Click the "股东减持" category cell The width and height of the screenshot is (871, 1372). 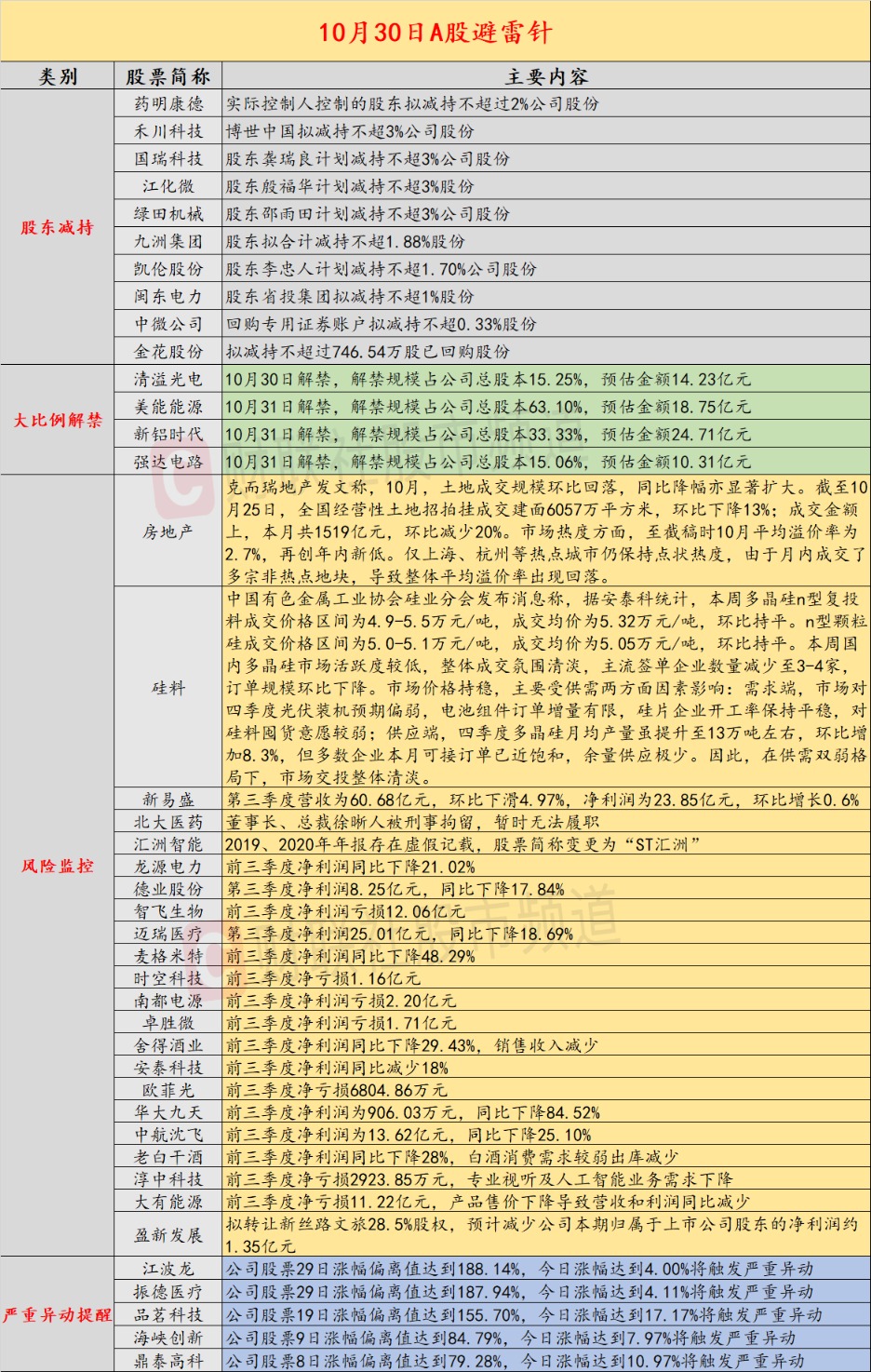58,227
